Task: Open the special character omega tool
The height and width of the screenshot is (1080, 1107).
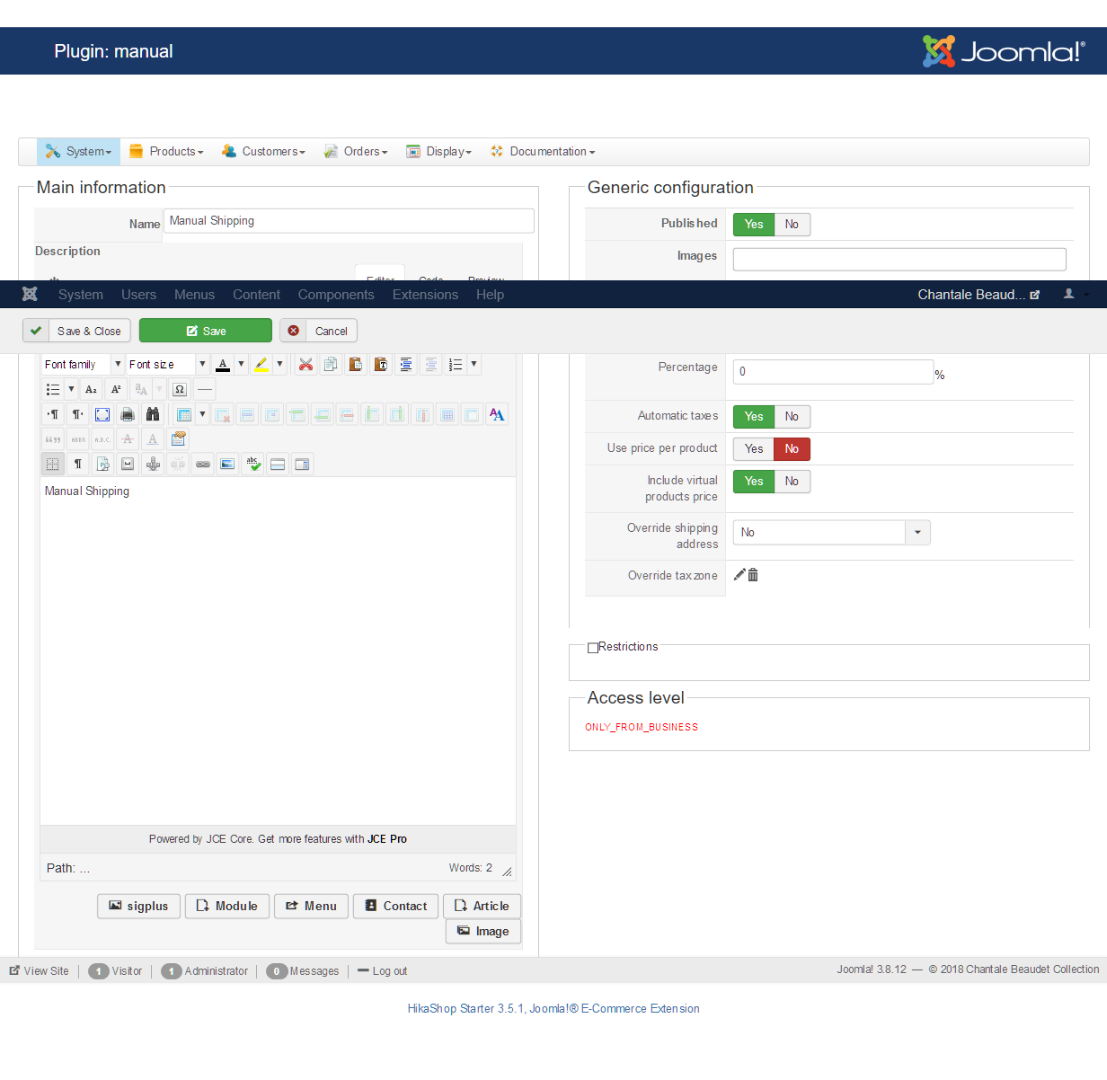Action: 179,390
